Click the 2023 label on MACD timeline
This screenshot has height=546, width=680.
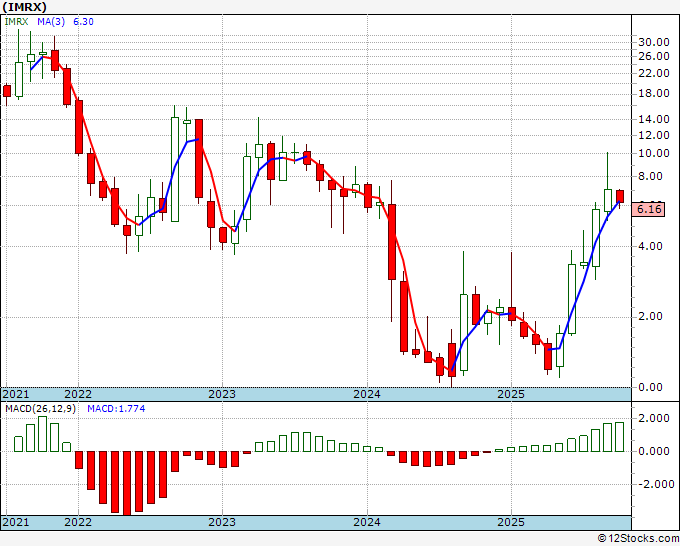pos(222,522)
